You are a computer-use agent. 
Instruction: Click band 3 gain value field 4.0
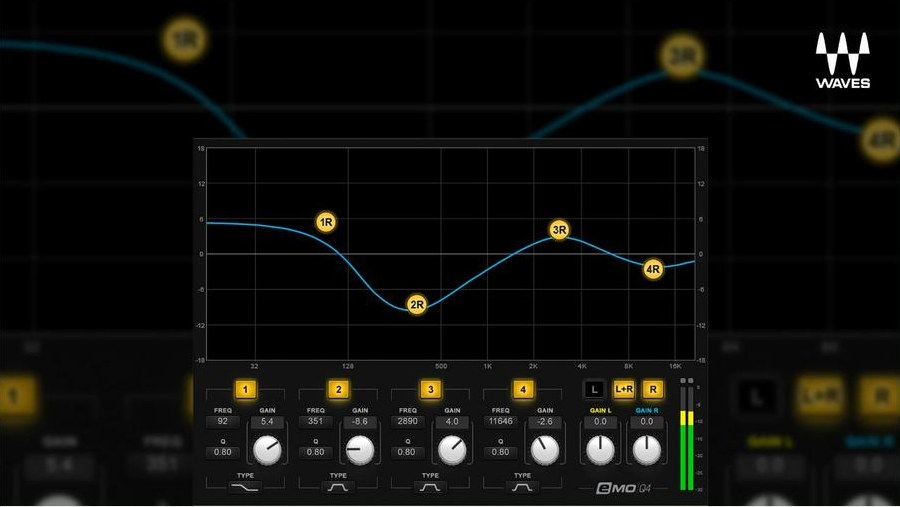pos(452,421)
